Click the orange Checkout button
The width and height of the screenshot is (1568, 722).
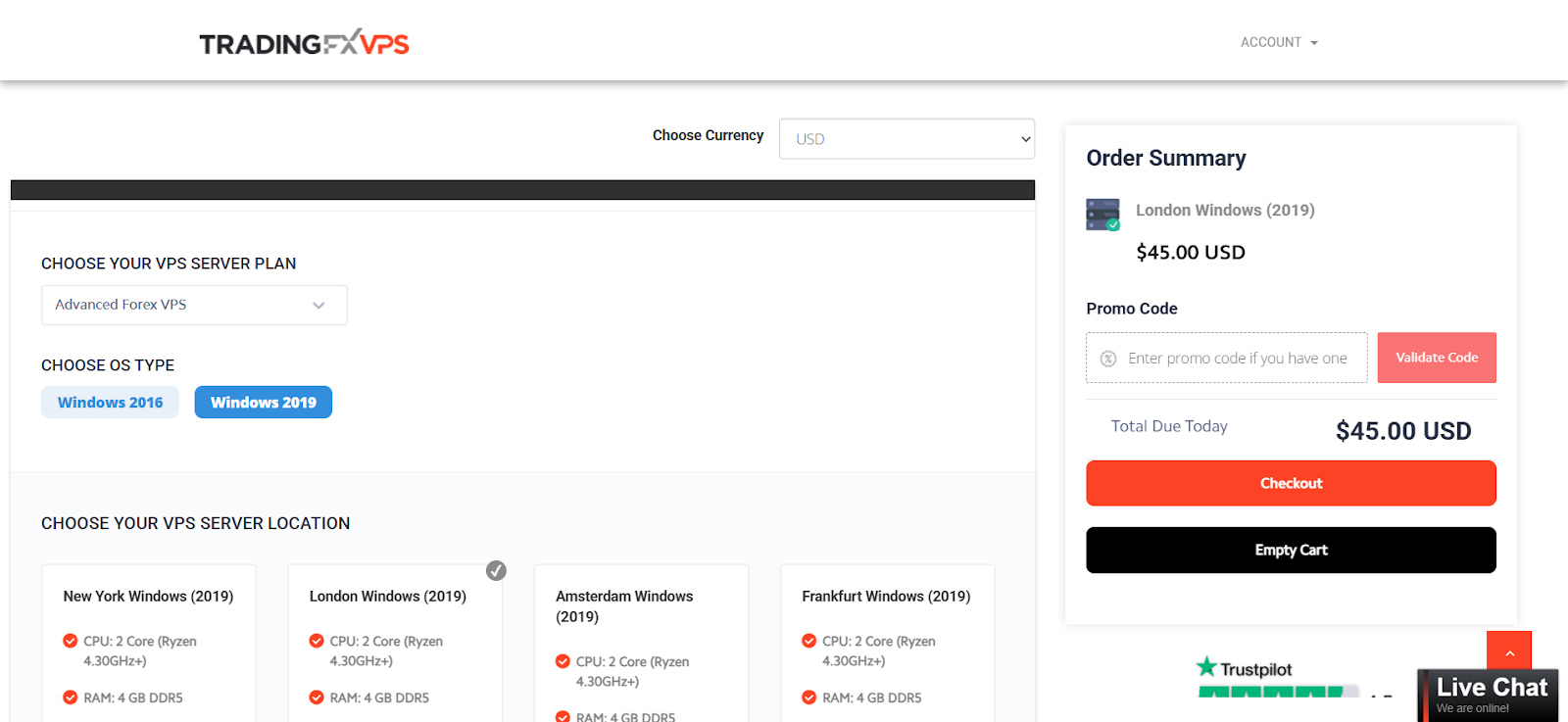pos(1291,483)
